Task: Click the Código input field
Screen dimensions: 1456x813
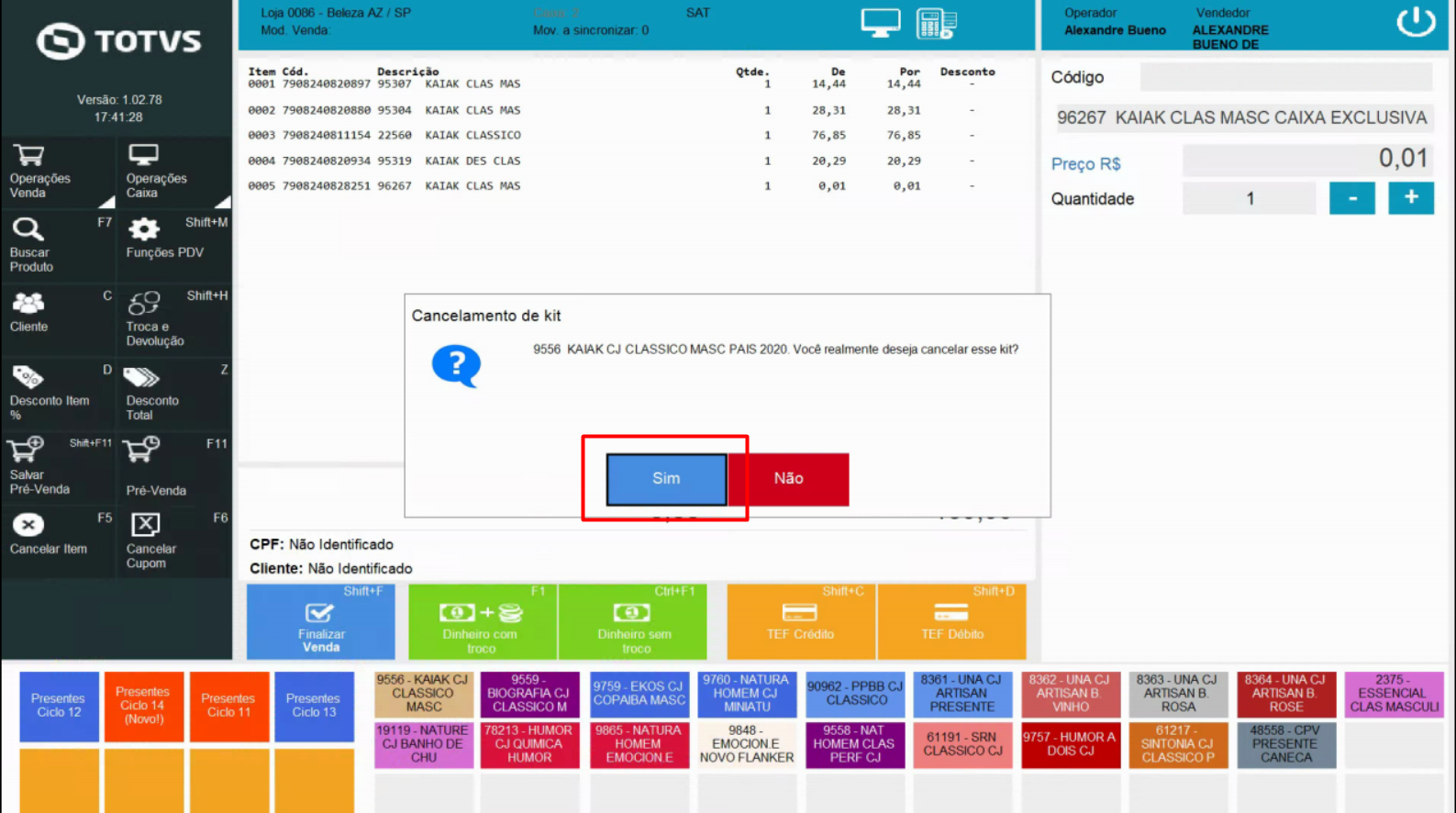Action: [1285, 77]
